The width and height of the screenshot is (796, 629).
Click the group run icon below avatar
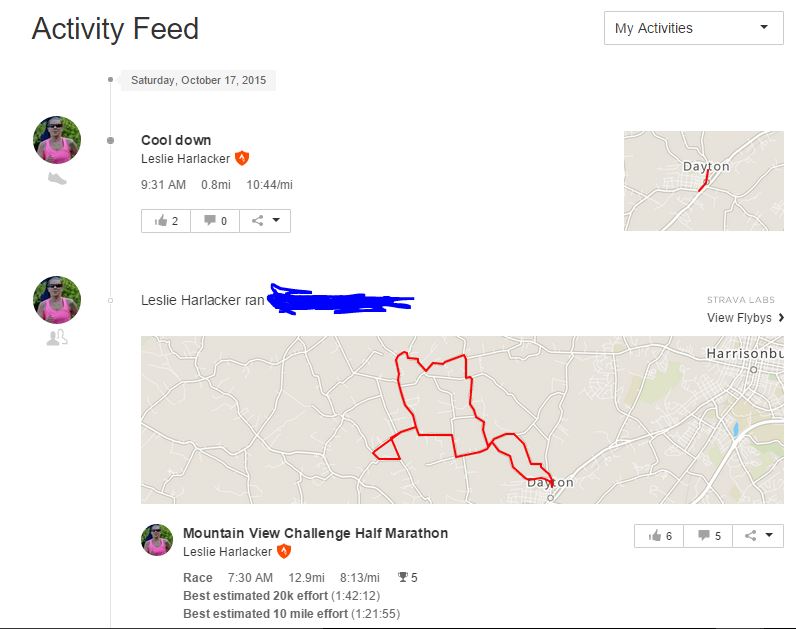point(57,338)
